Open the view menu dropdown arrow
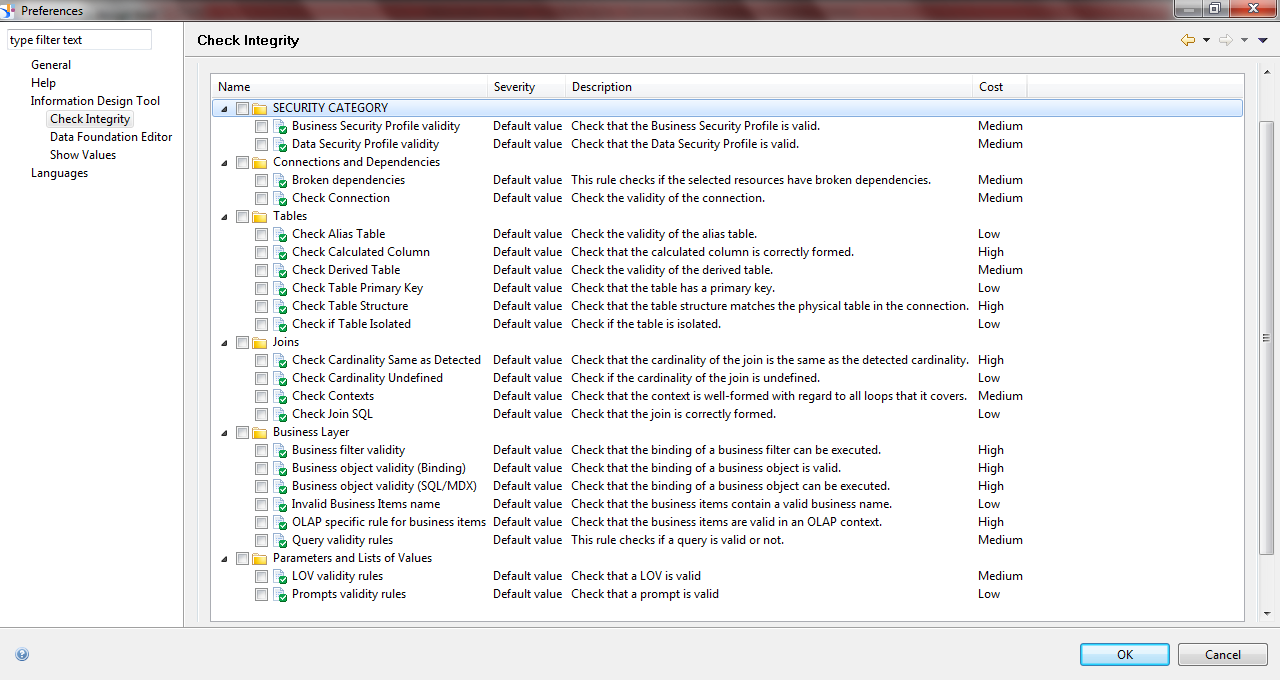The height and width of the screenshot is (680, 1280). (x=1263, y=40)
